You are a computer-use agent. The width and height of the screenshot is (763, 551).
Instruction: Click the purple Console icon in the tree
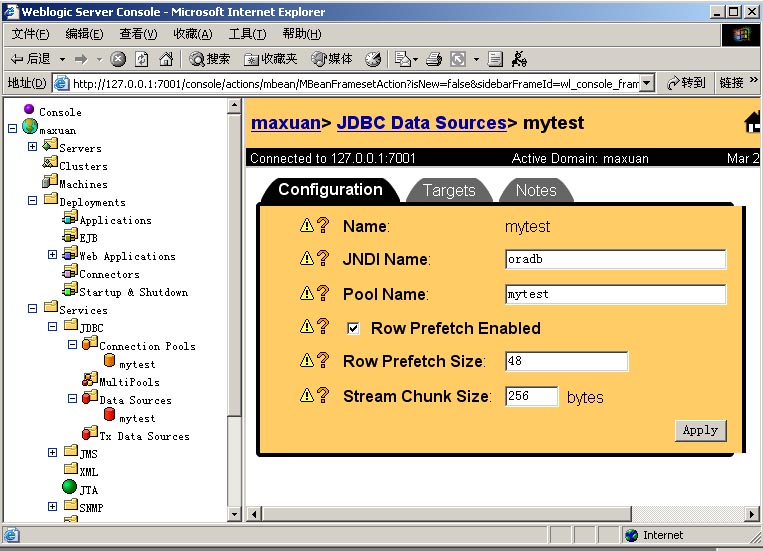click(29, 109)
